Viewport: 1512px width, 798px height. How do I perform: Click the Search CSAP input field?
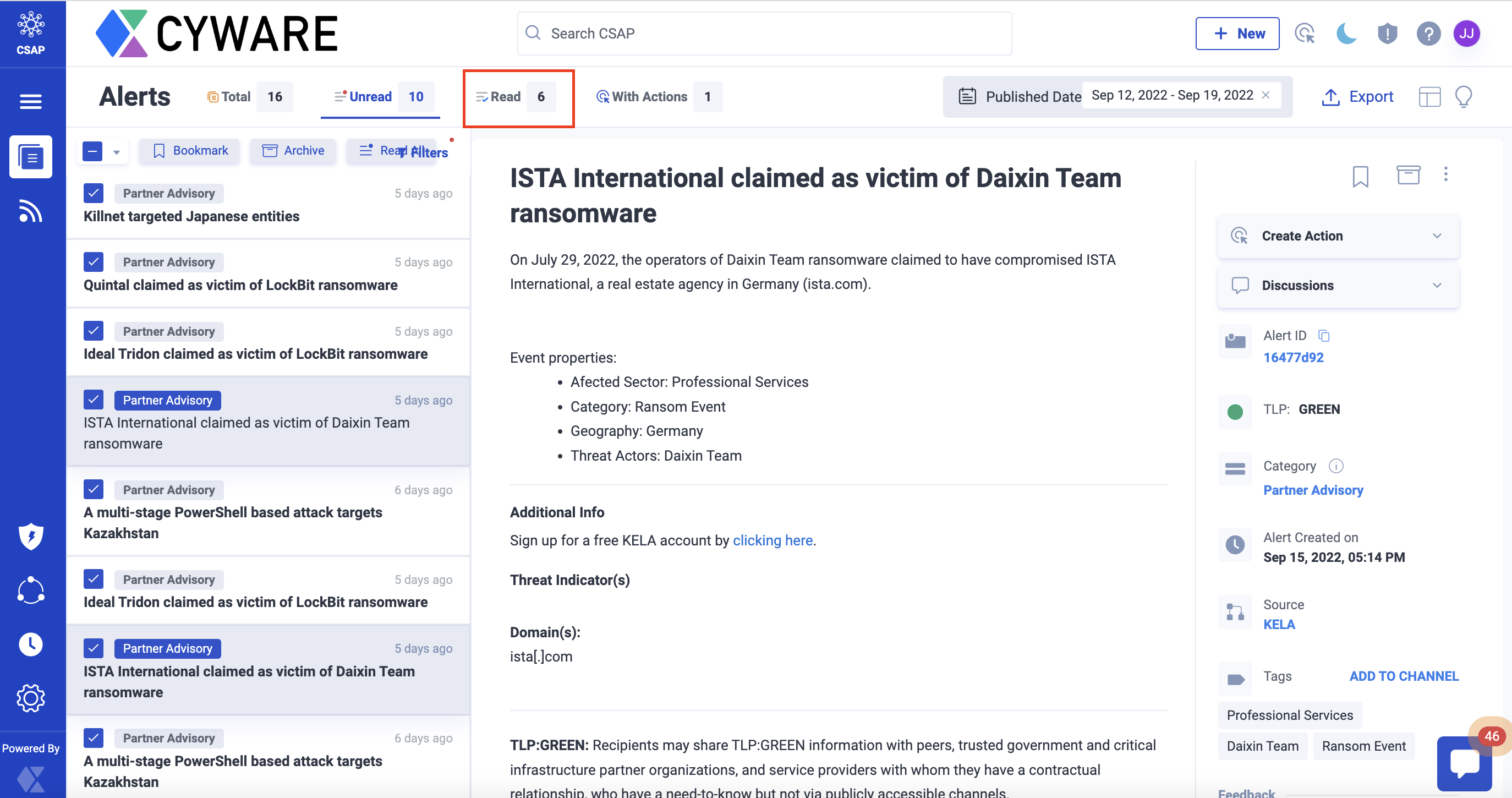click(x=763, y=34)
